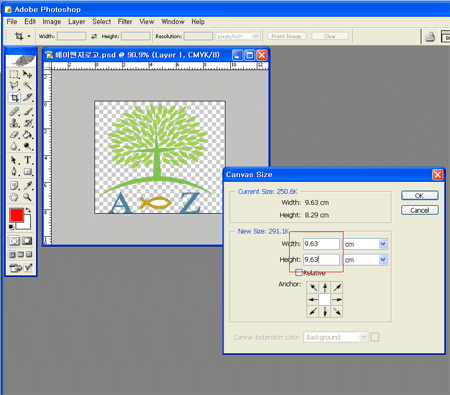Enable the Relative checkbox
The width and height of the screenshot is (450, 395).
tap(299, 273)
